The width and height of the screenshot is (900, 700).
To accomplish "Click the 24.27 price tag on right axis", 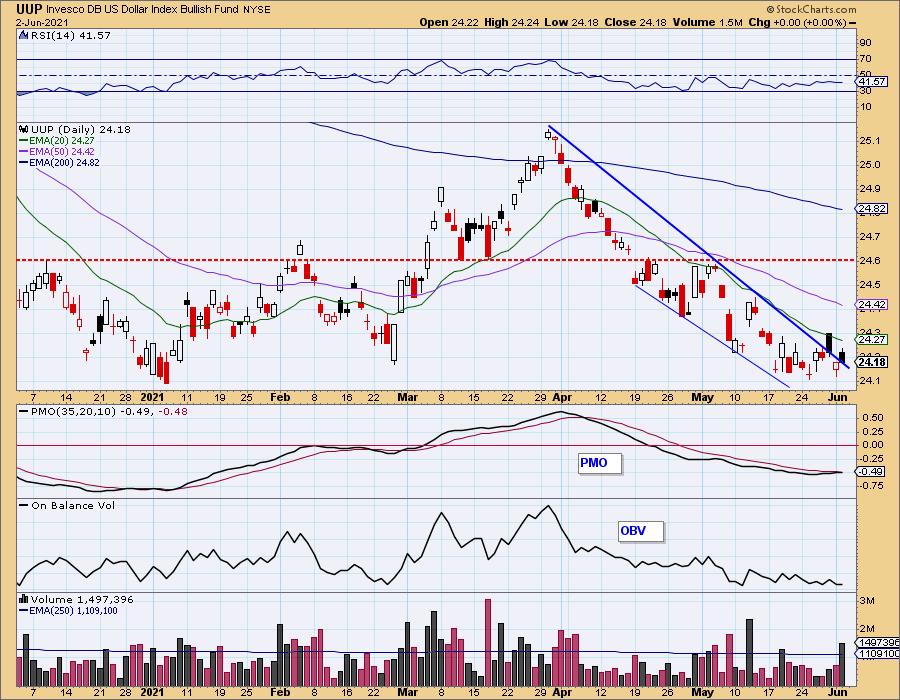I will (x=872, y=340).
